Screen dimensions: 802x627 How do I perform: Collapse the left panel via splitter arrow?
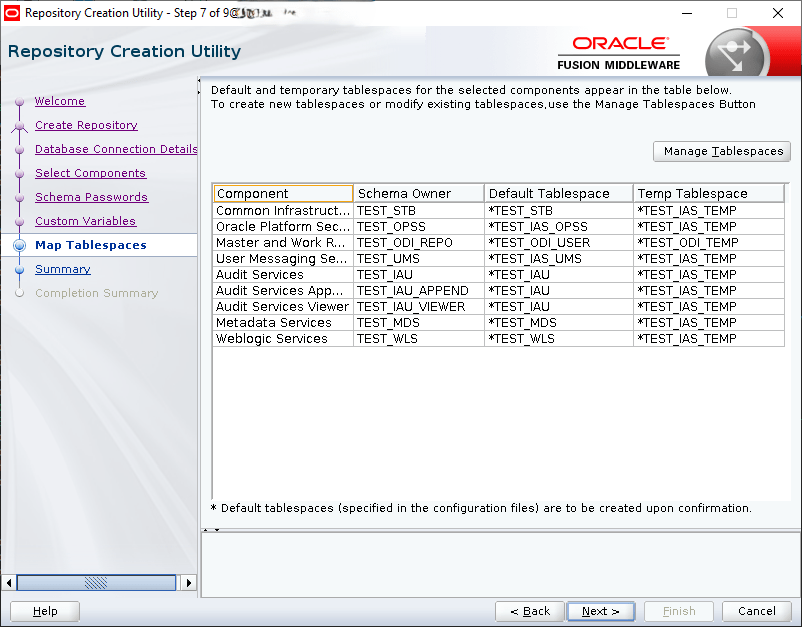[x=200, y=81]
